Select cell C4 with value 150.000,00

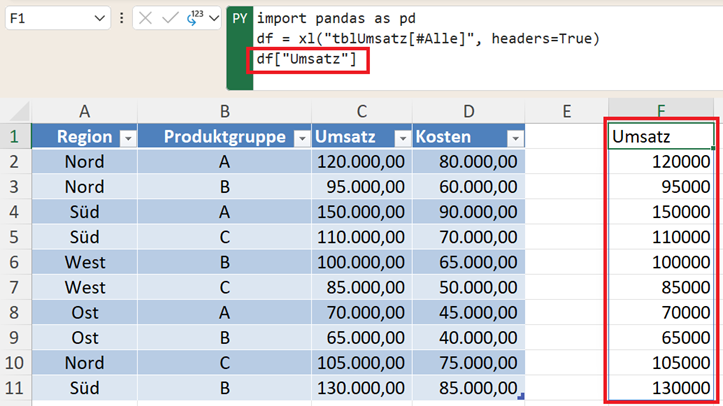click(x=361, y=213)
